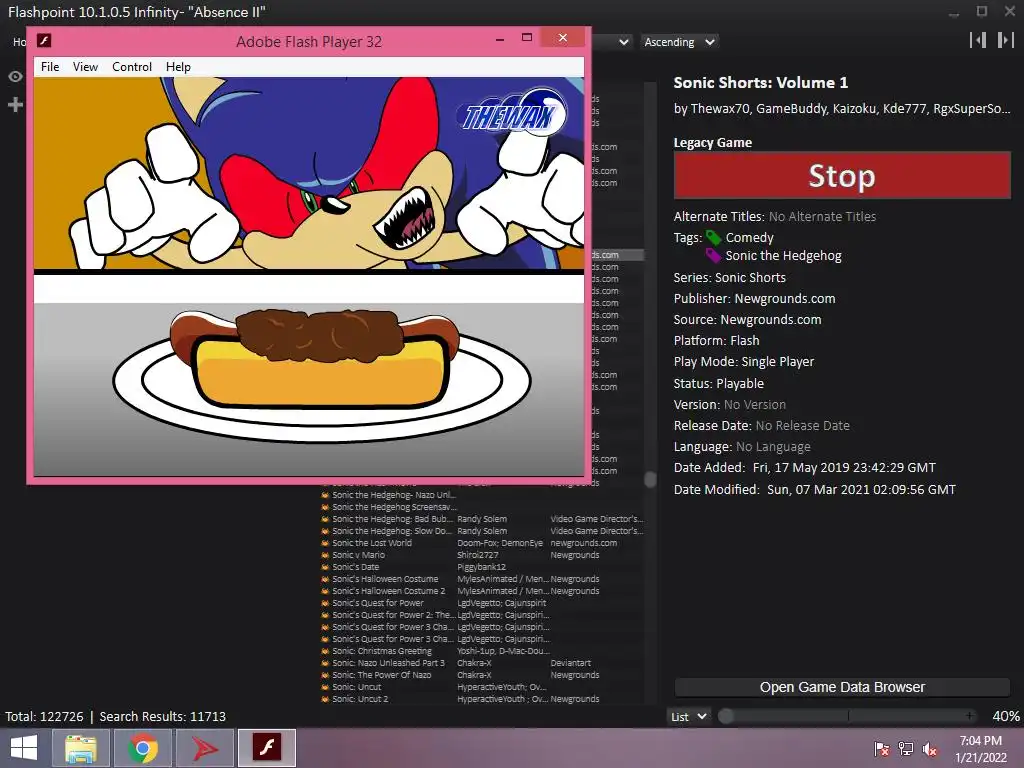The image size is (1024, 768).
Task: Open the Ascending sort order dropdown
Action: [679, 42]
